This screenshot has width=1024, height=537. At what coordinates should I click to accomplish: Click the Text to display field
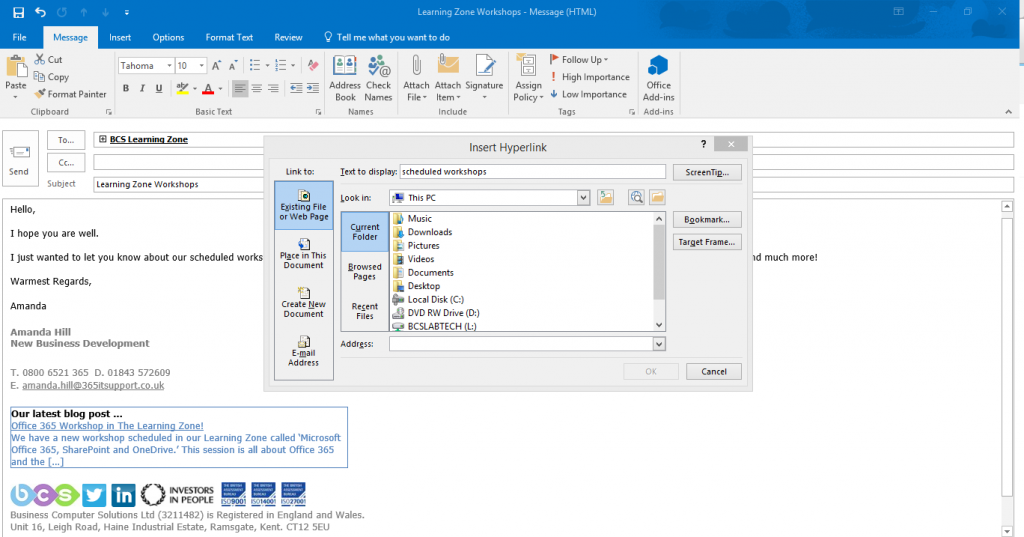tap(532, 172)
